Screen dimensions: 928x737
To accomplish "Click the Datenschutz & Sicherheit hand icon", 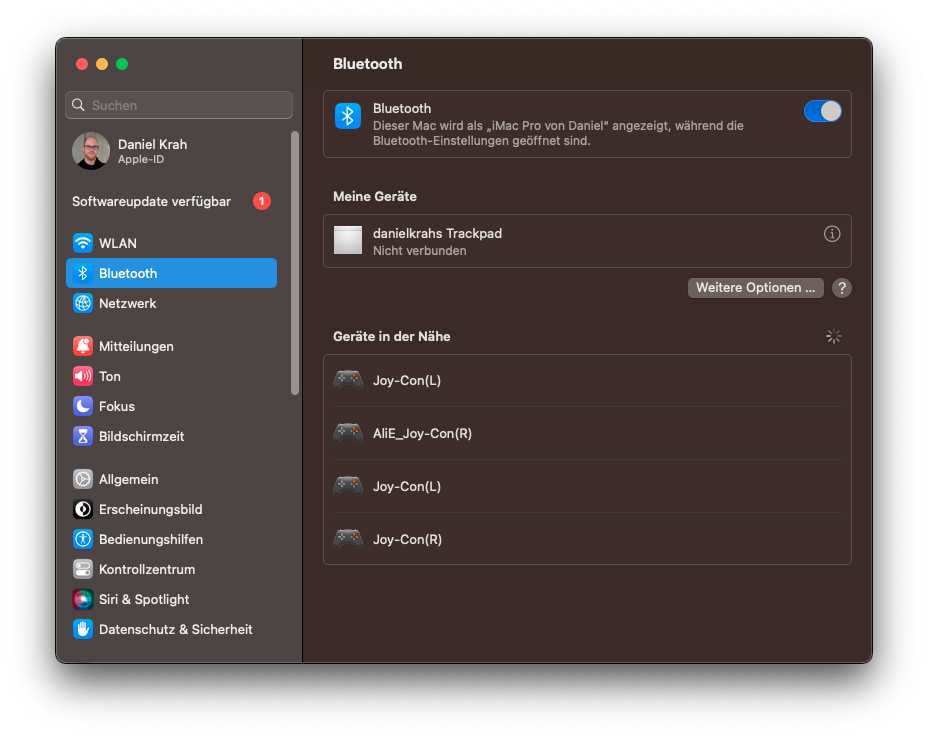I will (83, 629).
